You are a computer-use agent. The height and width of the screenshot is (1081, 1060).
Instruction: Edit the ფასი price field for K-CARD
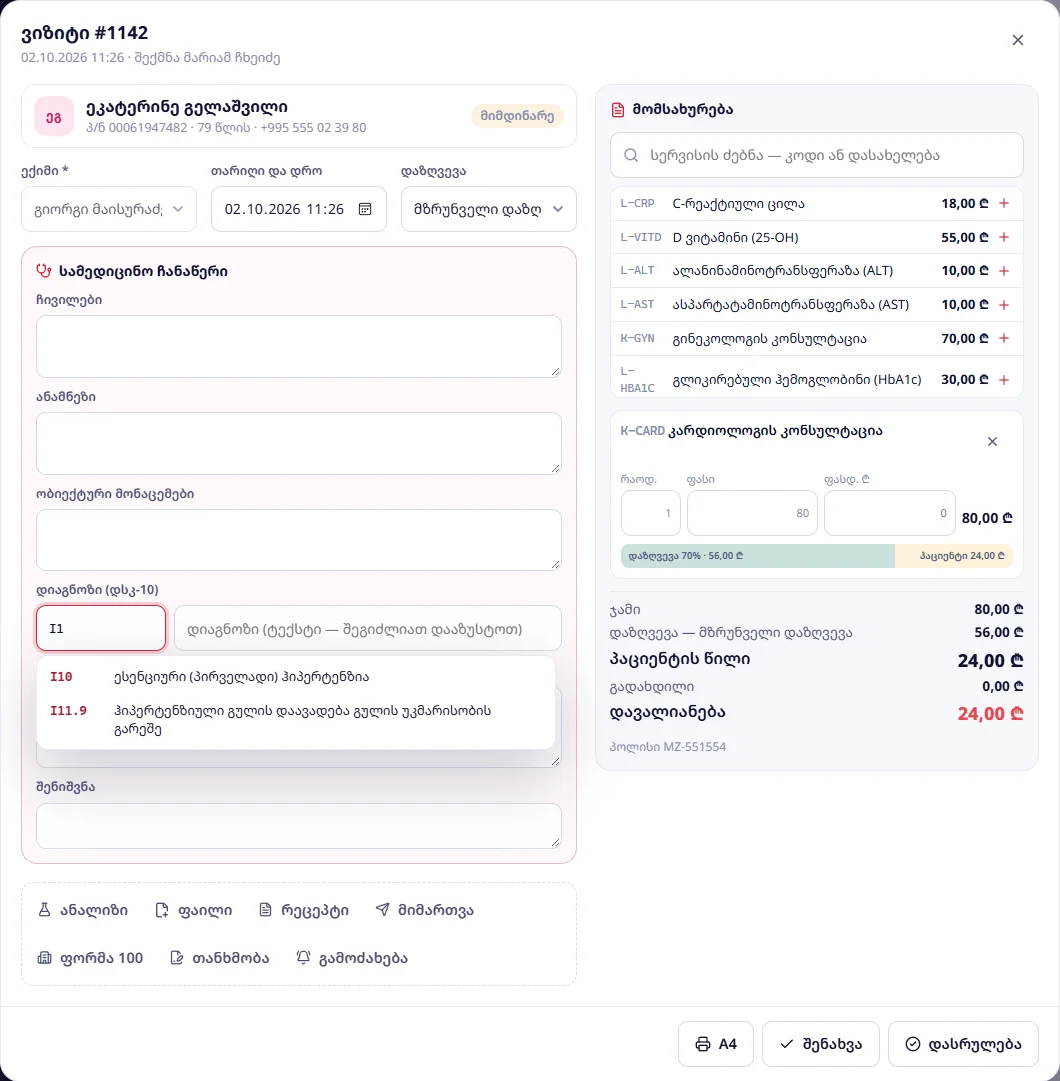pyautogui.click(x=752, y=513)
